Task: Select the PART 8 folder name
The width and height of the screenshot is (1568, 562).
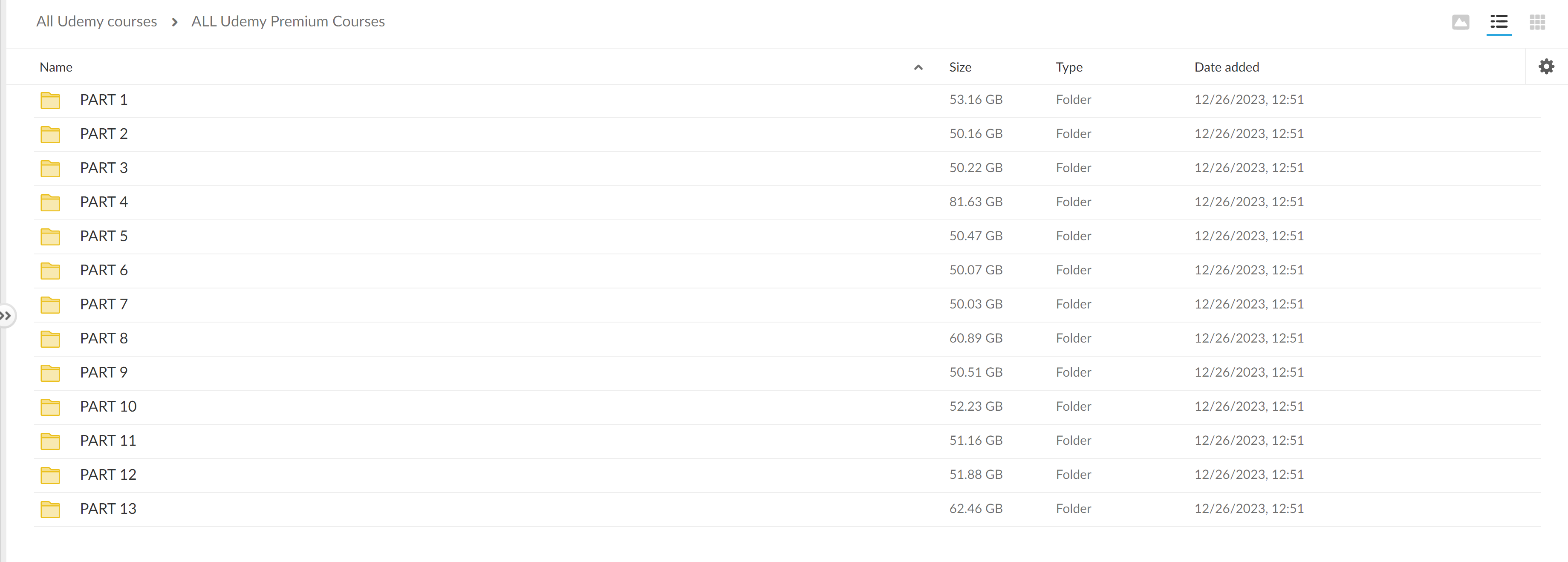Action: [104, 338]
